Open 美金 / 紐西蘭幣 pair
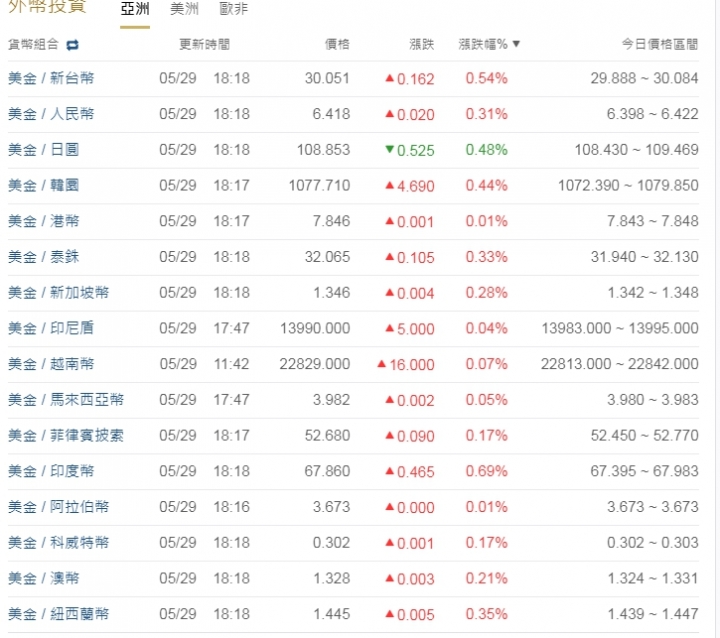This screenshot has width=720, height=638. coord(58,614)
